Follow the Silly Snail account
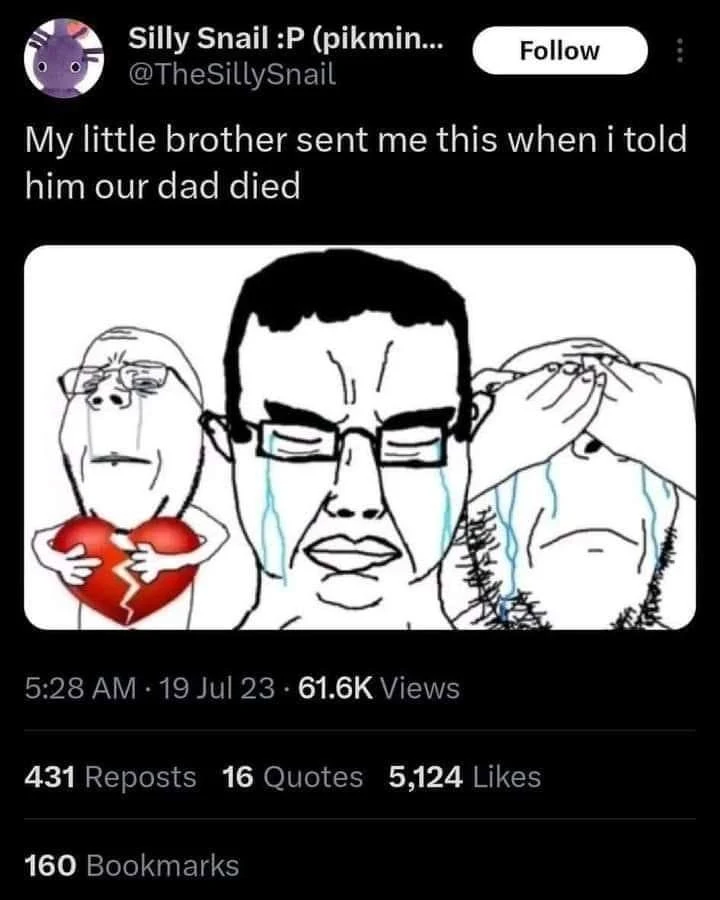Image resolution: width=720 pixels, height=900 pixels. click(560, 51)
